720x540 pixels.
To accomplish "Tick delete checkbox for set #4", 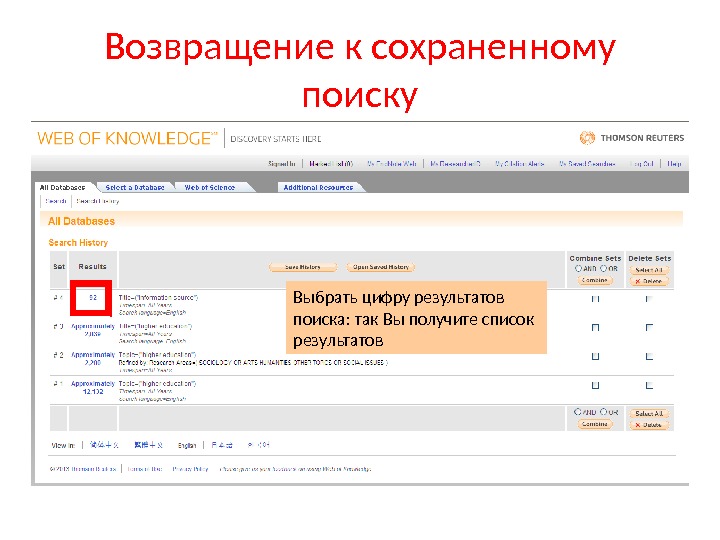I will tap(649, 299).
